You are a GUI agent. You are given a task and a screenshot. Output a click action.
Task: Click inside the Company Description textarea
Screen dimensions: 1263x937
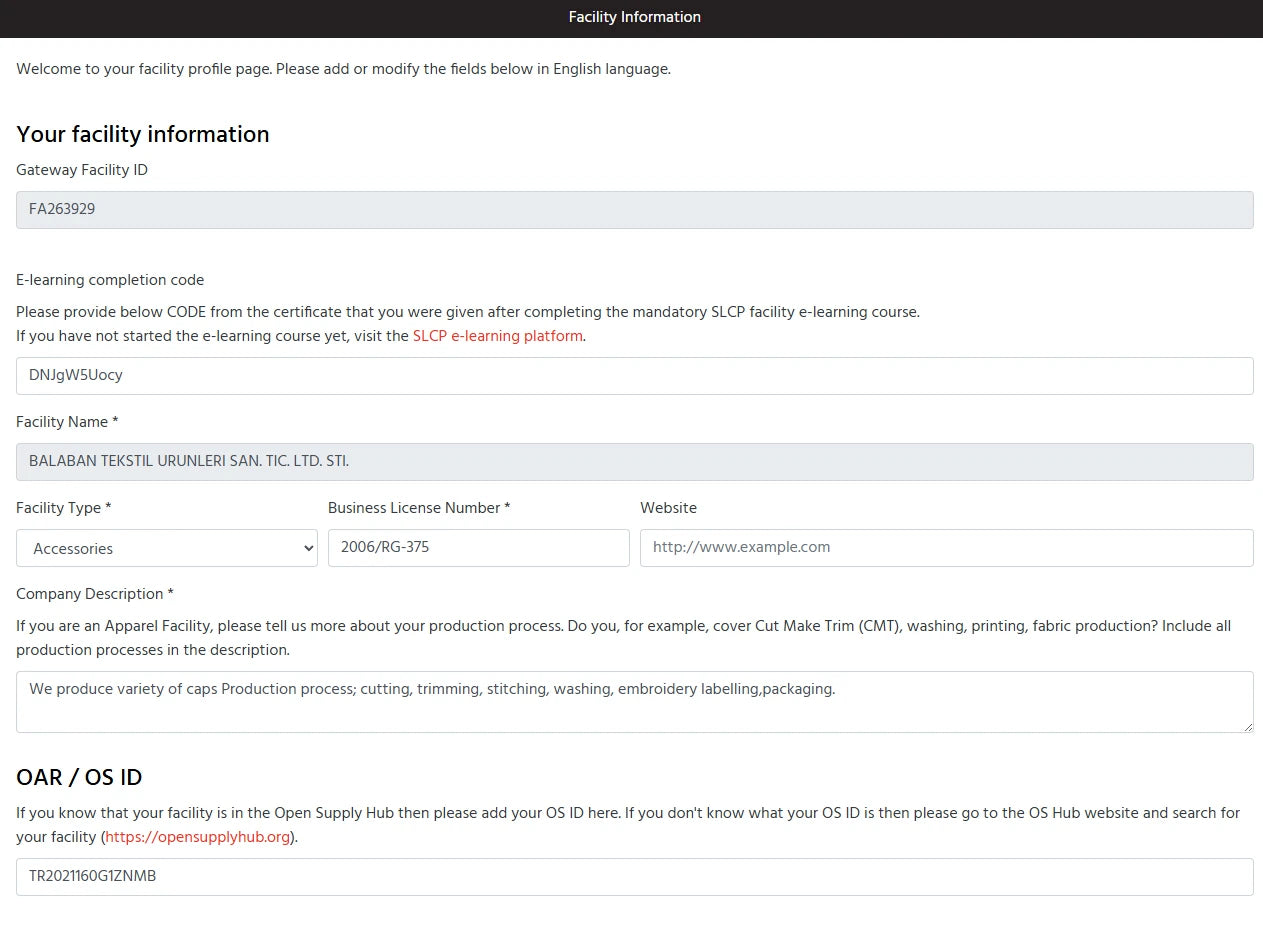634,702
